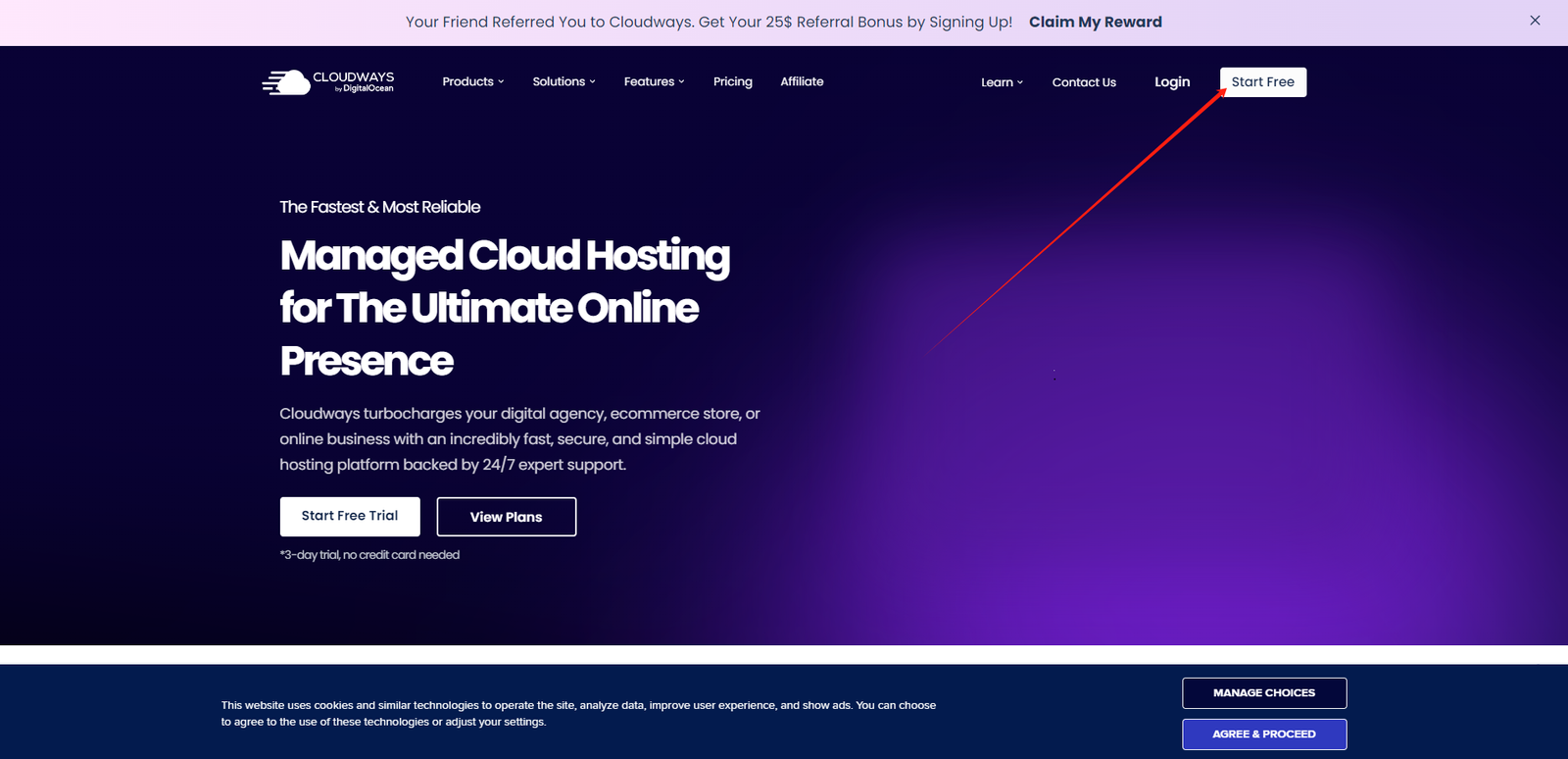1568x759 pixels.
Task: Click the Claim My Reward link
Action: [x=1095, y=22]
